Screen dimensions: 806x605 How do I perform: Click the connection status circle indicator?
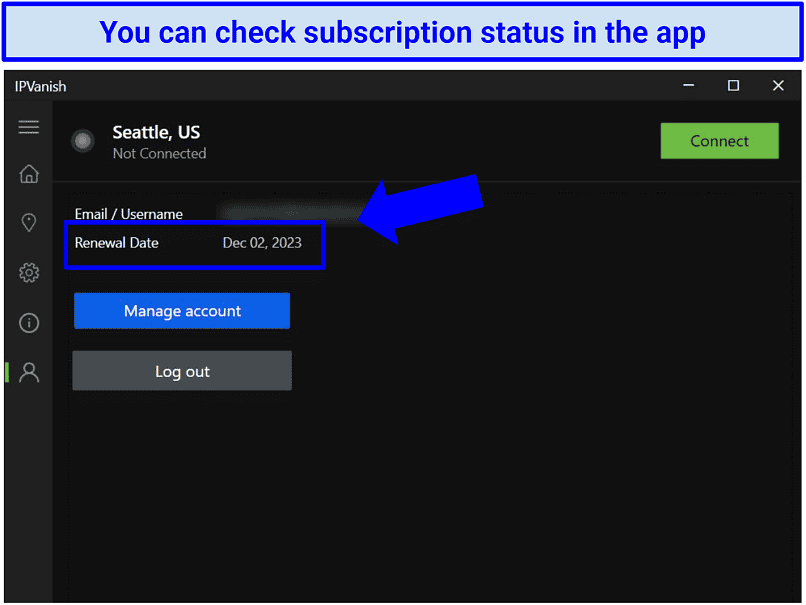click(x=83, y=140)
